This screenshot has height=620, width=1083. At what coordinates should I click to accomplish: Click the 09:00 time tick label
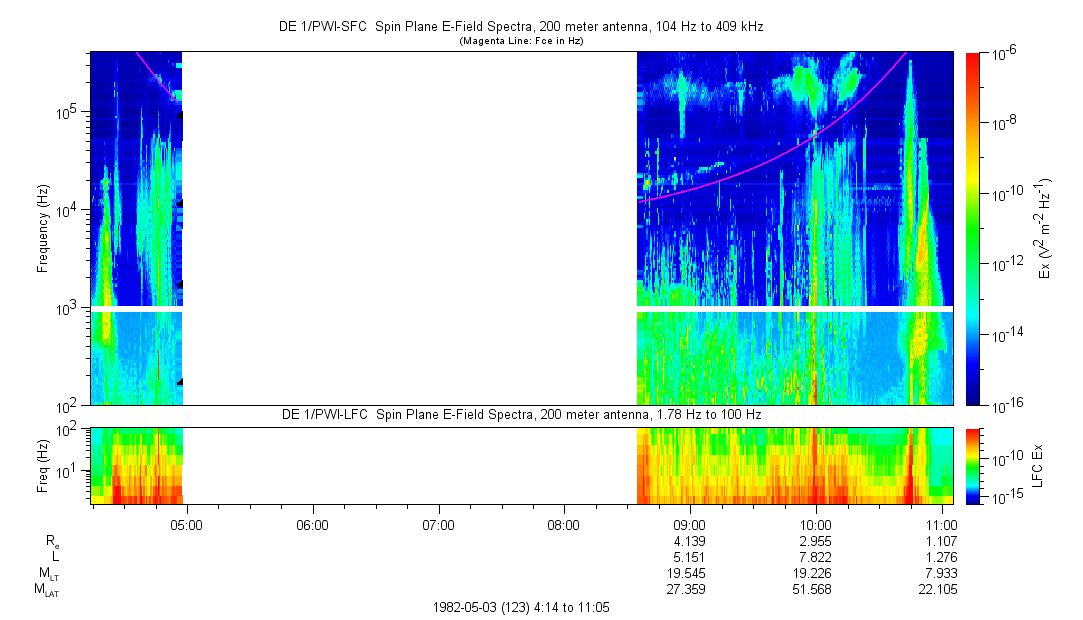pos(689,525)
